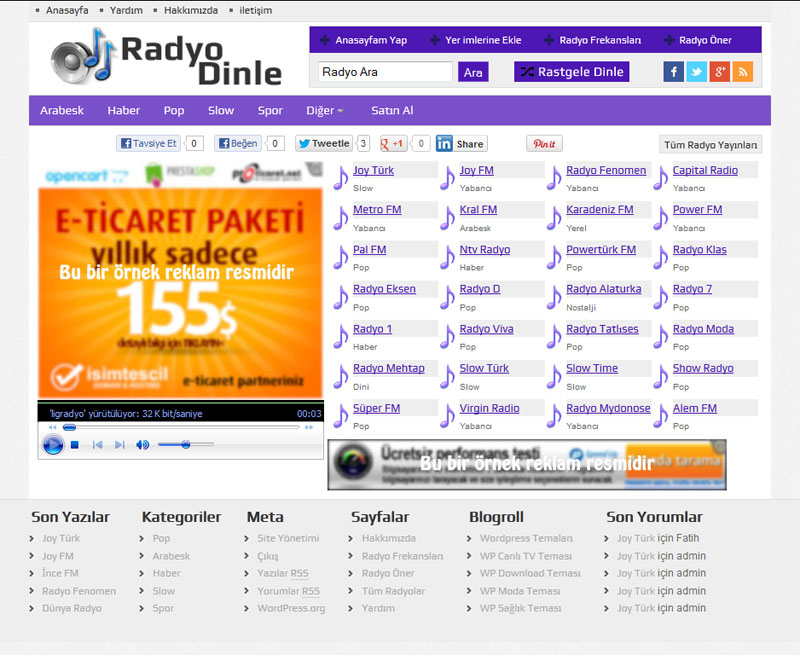Image resolution: width=800 pixels, height=655 pixels.
Task: Open the Satın Al menu item
Action: tap(392, 110)
